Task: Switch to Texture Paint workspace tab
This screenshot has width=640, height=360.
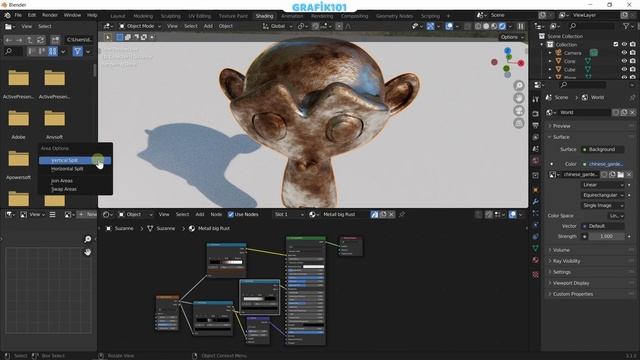Action: tap(233, 16)
